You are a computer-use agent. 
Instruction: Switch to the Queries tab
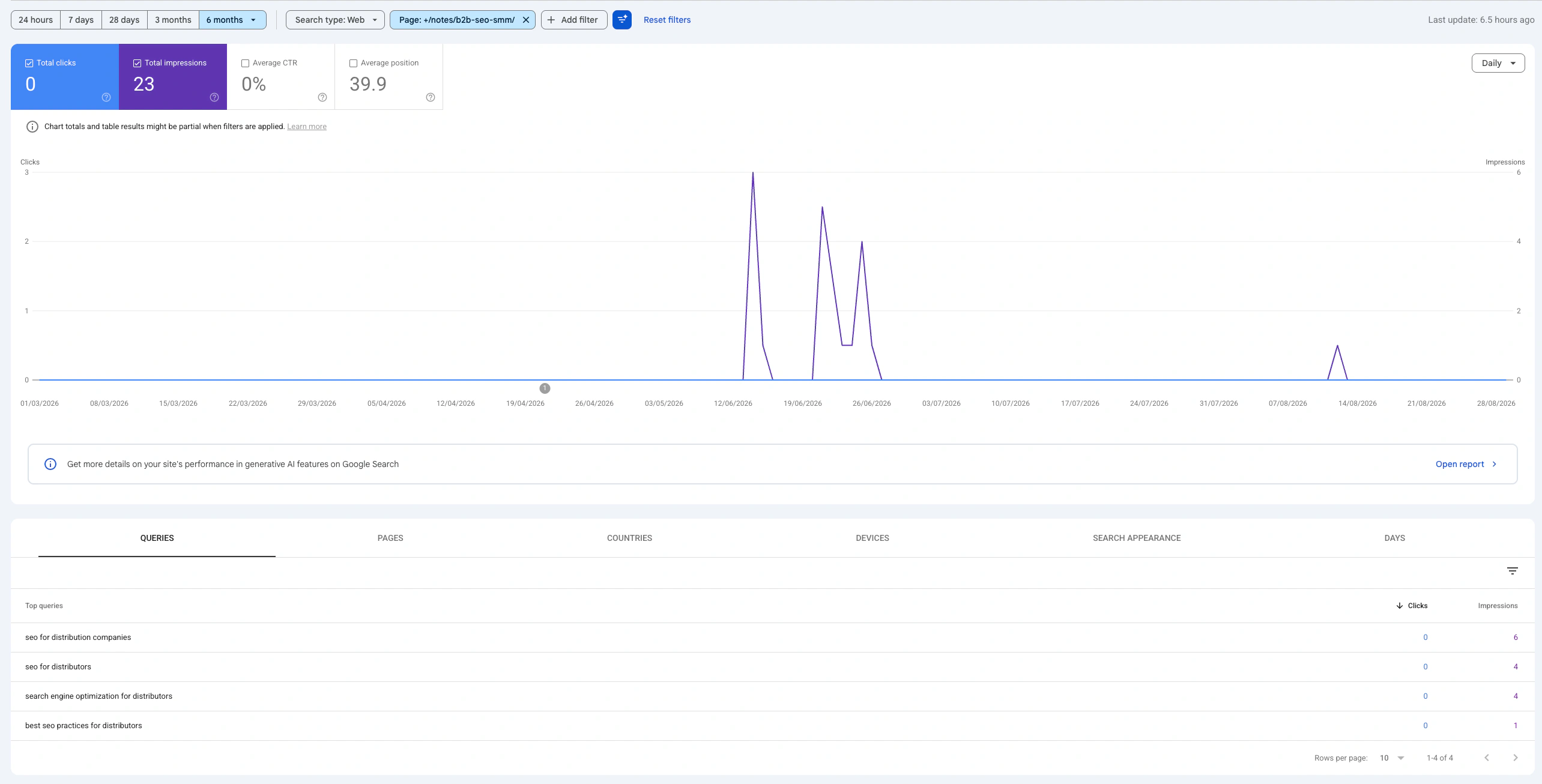pyautogui.click(x=157, y=538)
